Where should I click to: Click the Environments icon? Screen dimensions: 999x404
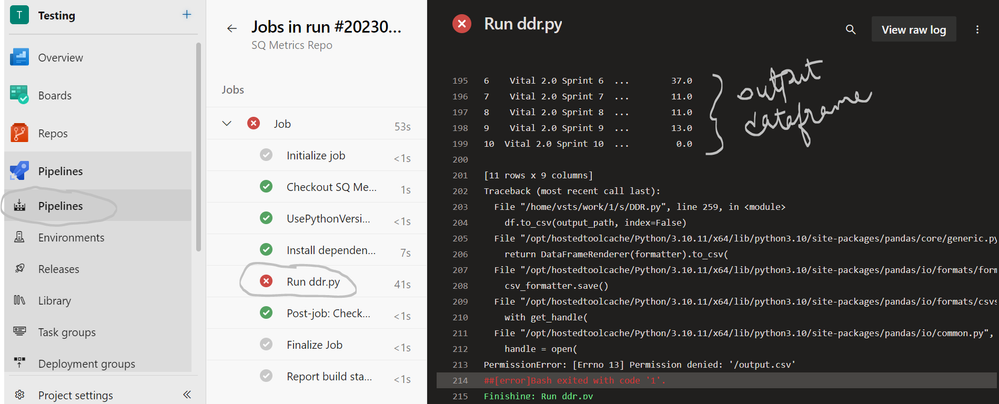pos(19,238)
